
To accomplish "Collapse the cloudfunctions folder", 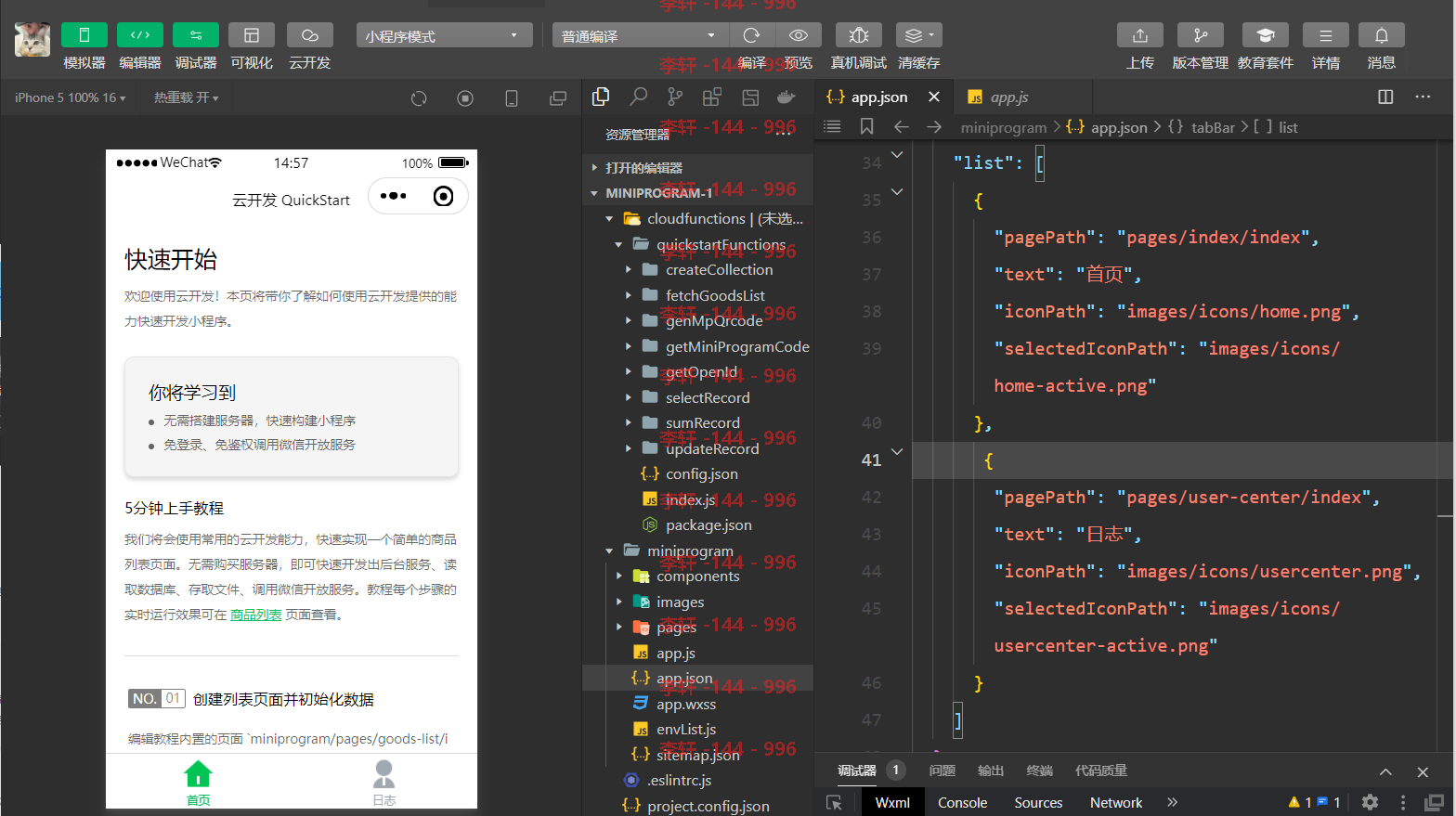I will click(697, 219).
